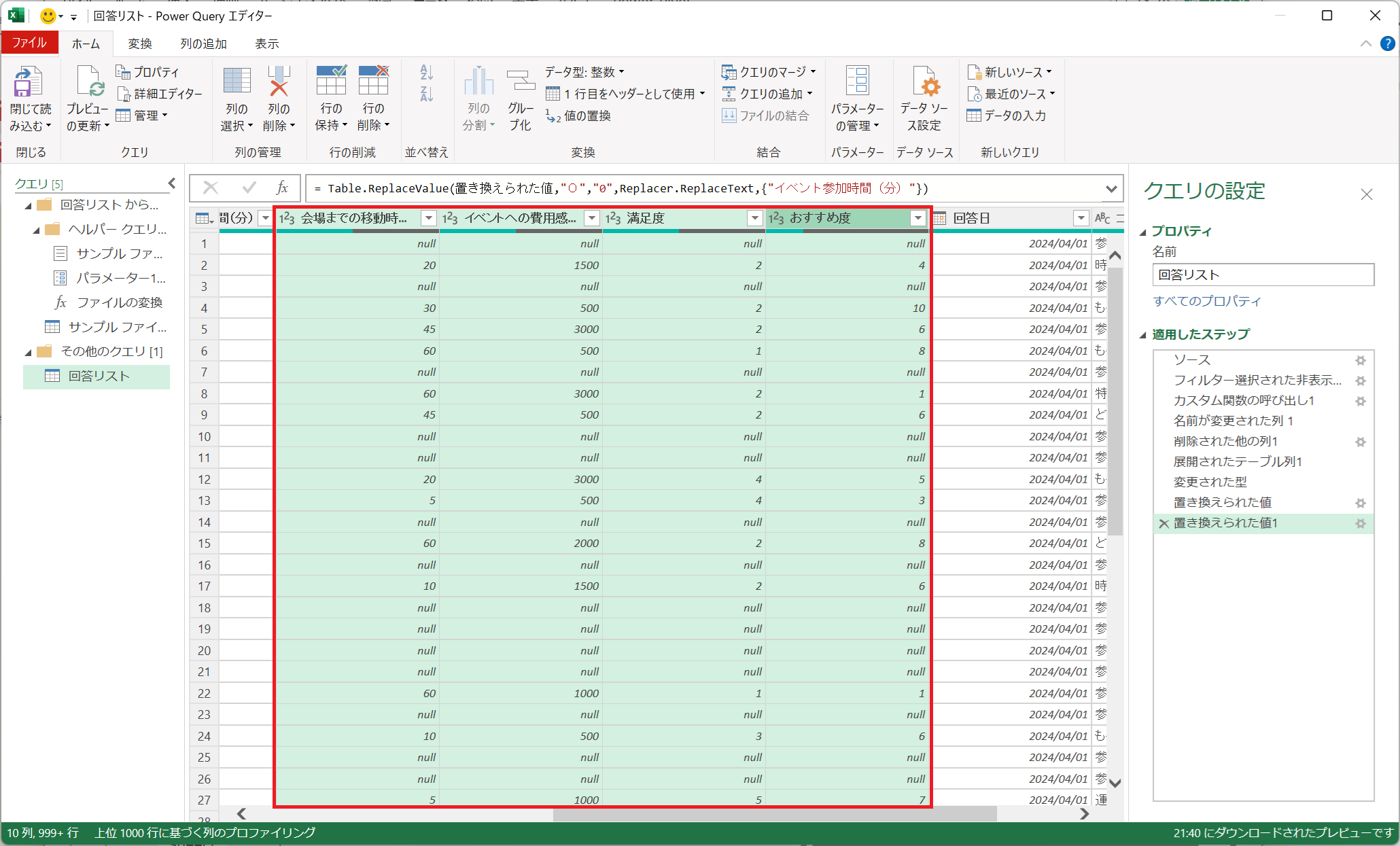Open the filter dropdown for 満足度 column
The height and width of the screenshot is (846, 1400).
(x=754, y=218)
